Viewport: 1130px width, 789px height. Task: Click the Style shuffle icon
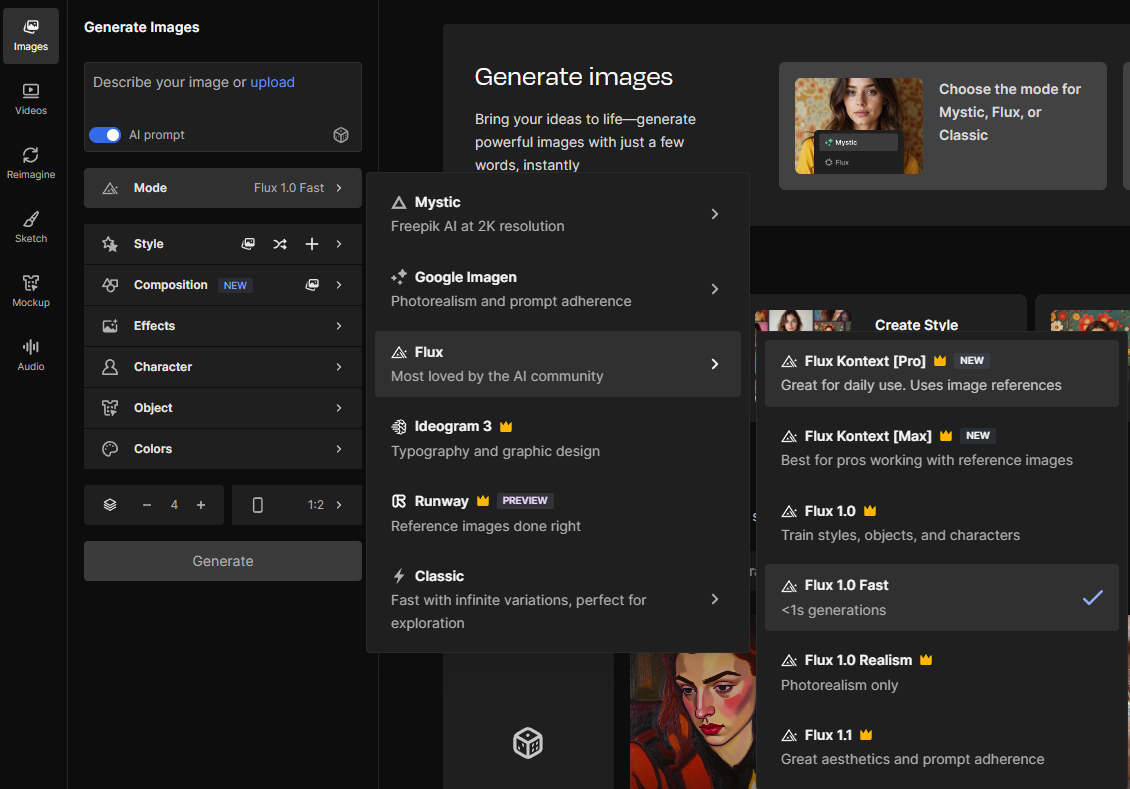click(280, 244)
